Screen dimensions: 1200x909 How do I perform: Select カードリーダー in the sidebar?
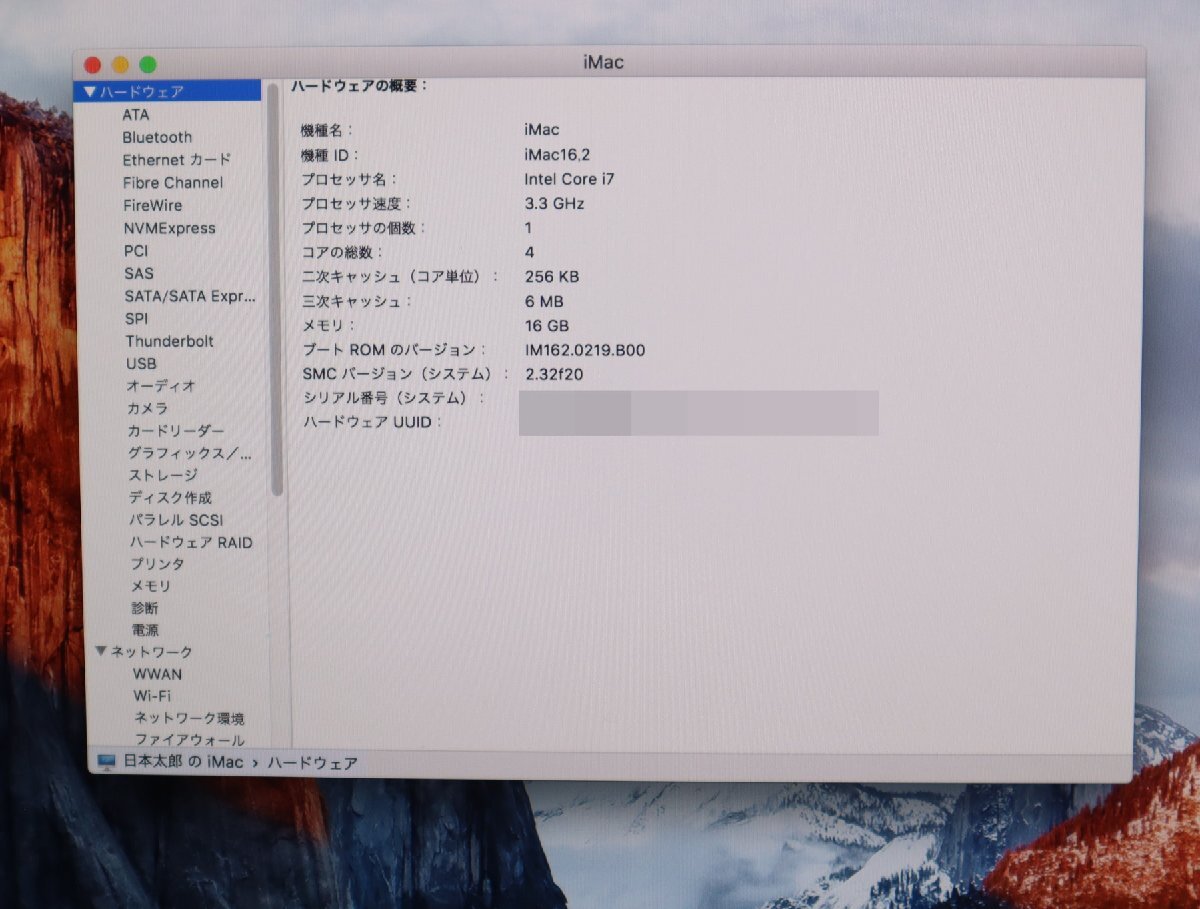click(x=176, y=431)
